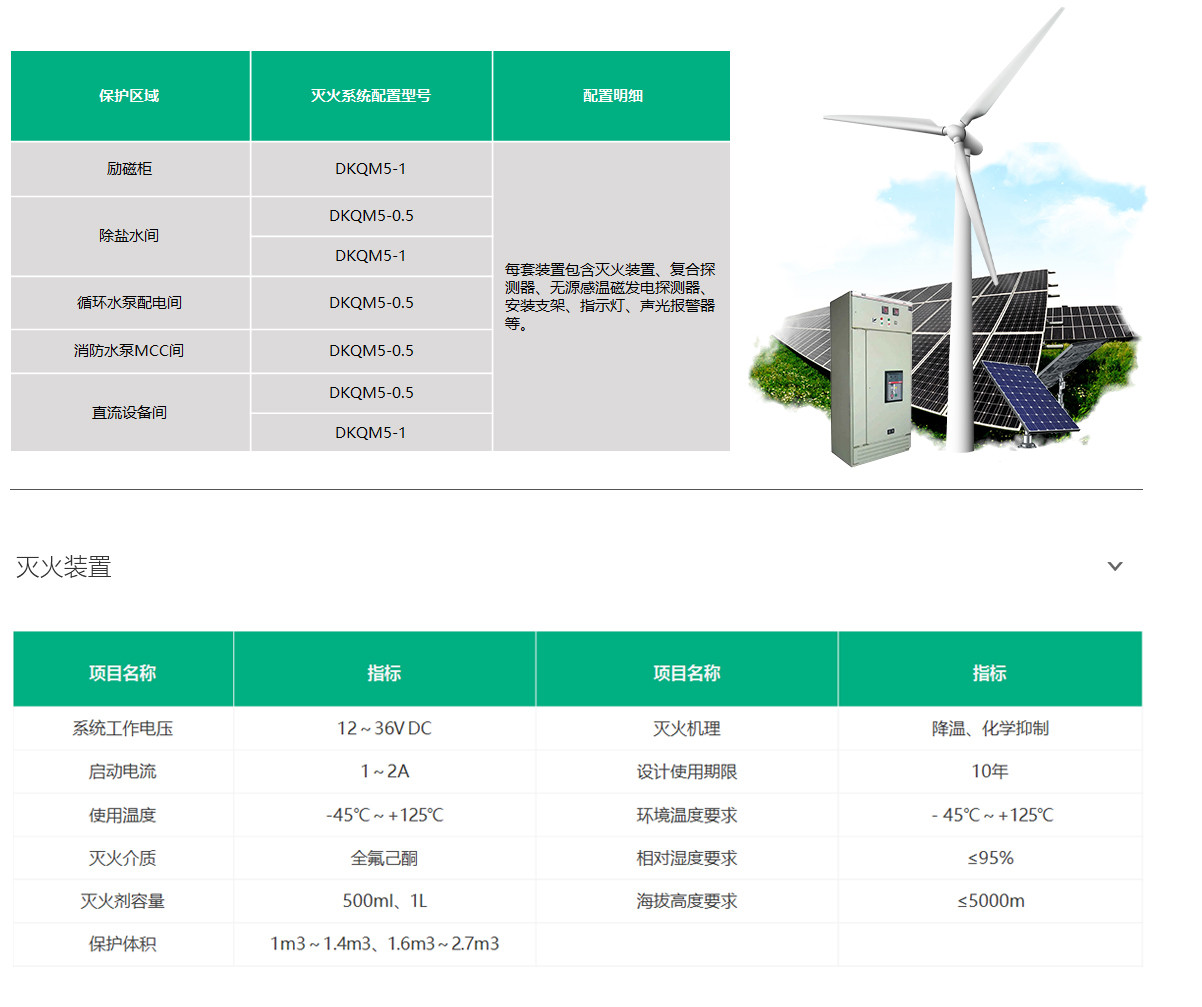Select the 励磁柜 protection area cell
The image size is (1202, 1007).
129,169
